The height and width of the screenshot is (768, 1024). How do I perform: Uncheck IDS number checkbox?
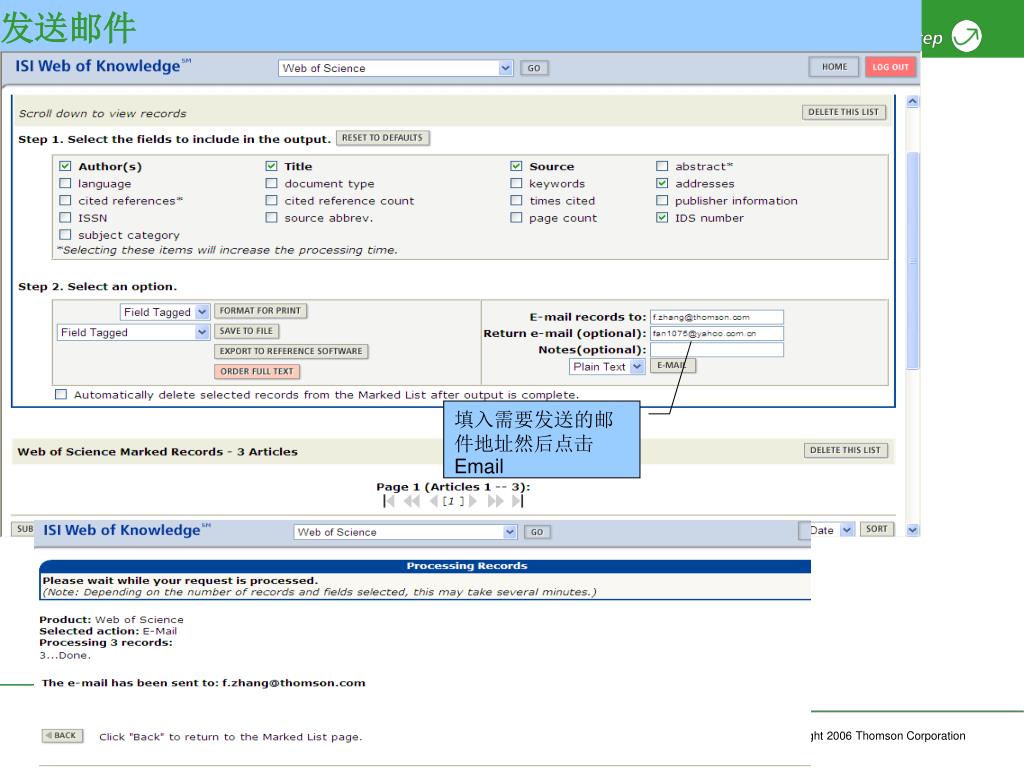tap(662, 217)
